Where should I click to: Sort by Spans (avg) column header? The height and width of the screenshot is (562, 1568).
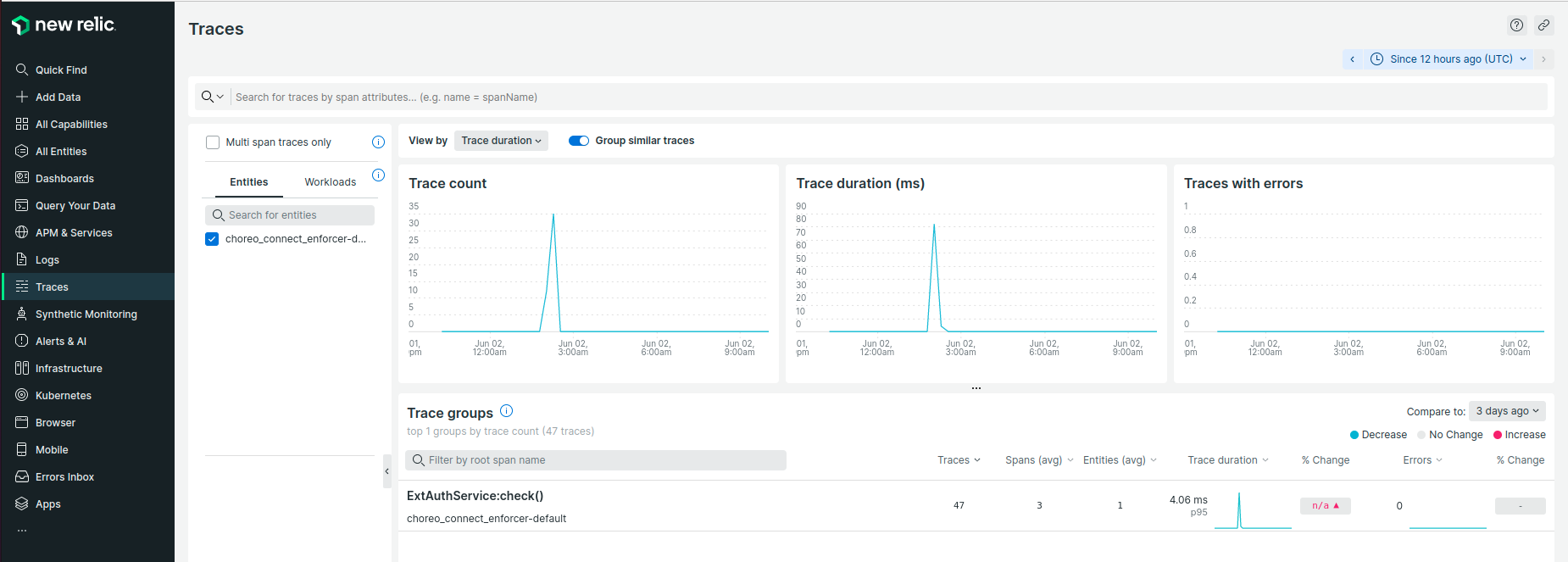point(1039,460)
